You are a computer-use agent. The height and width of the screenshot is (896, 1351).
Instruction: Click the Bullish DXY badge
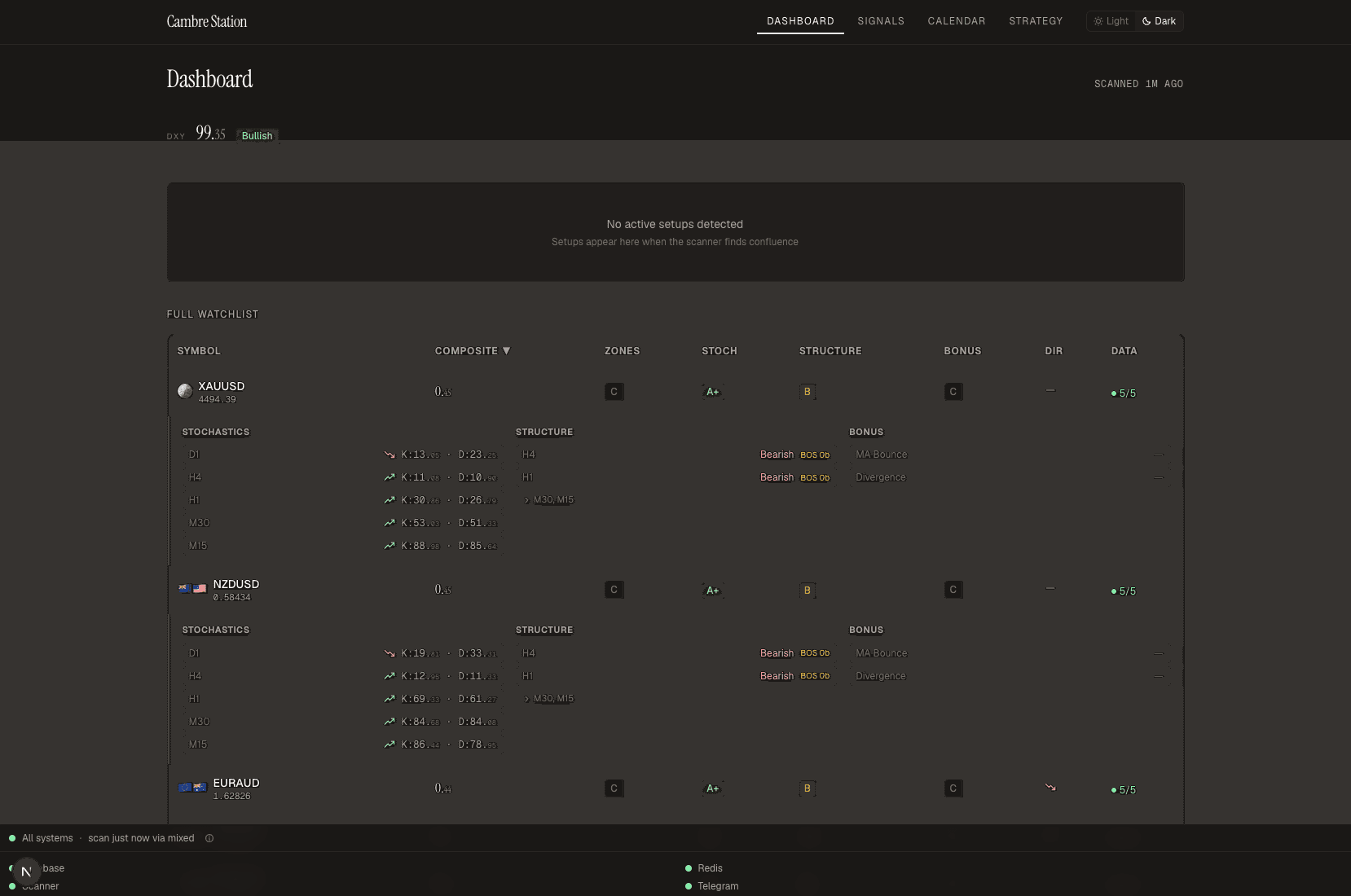pyautogui.click(x=257, y=136)
